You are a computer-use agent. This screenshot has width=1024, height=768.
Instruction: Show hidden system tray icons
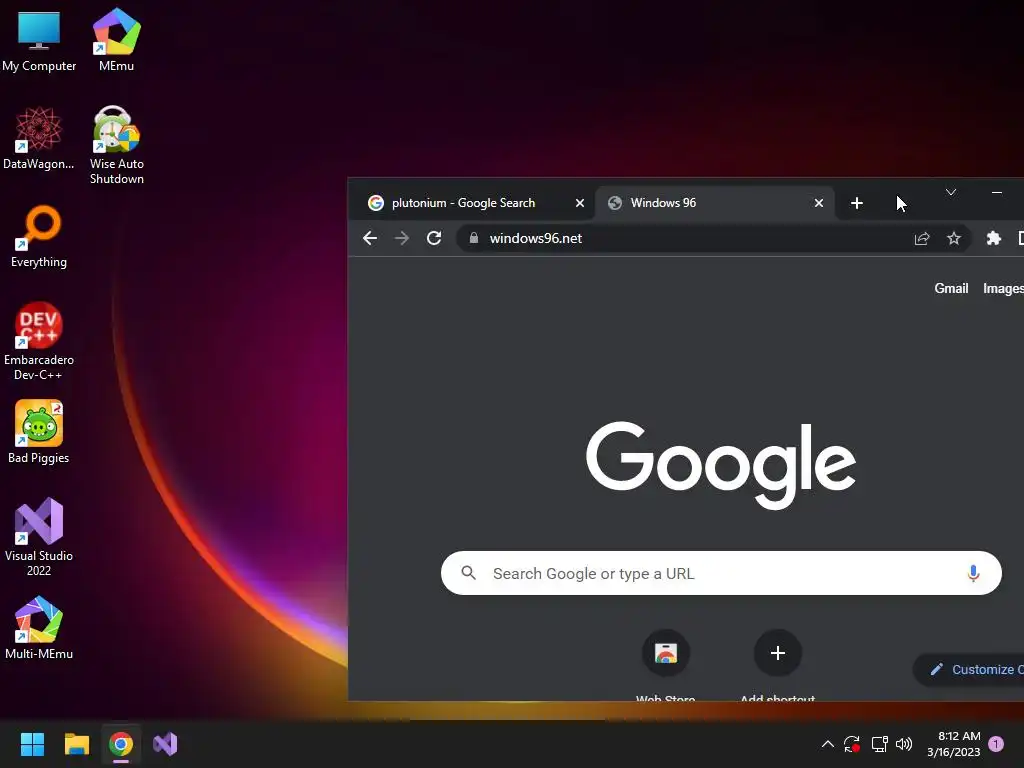[x=827, y=744]
